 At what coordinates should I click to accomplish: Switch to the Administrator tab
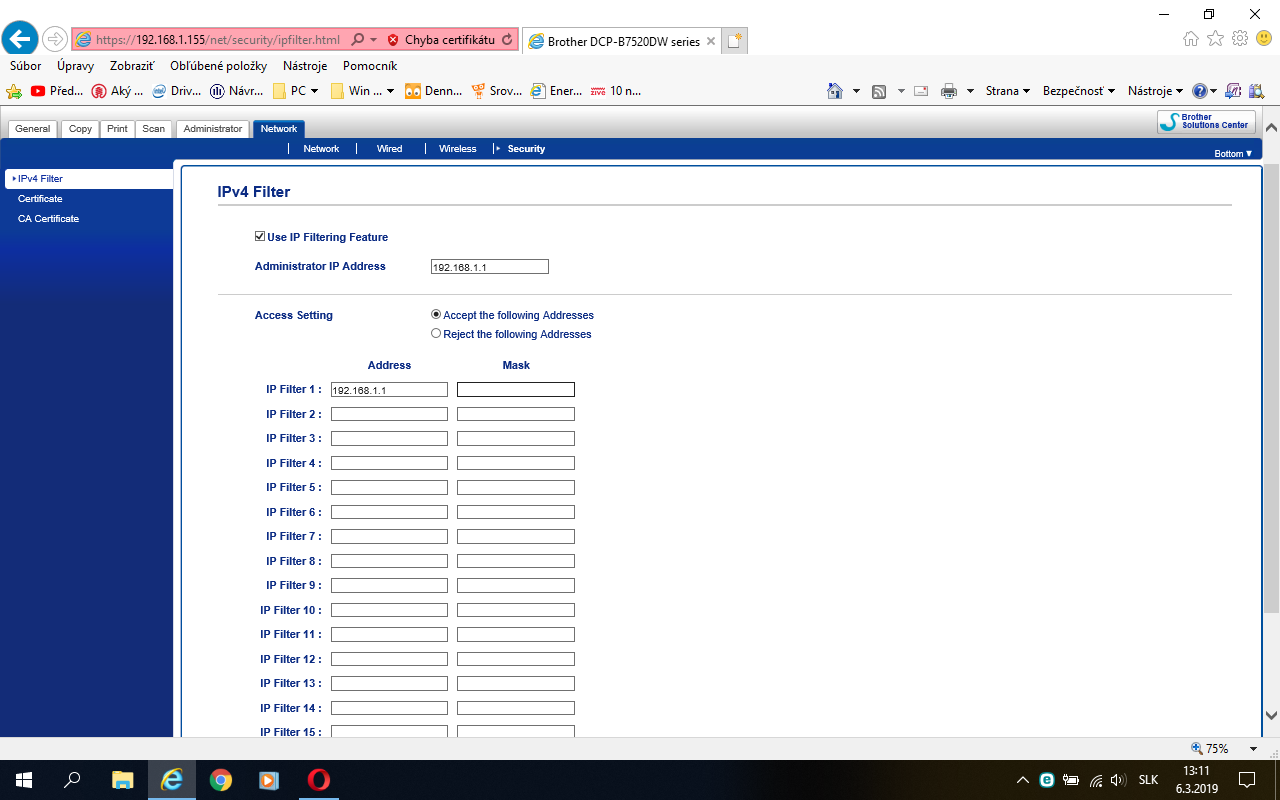213,129
